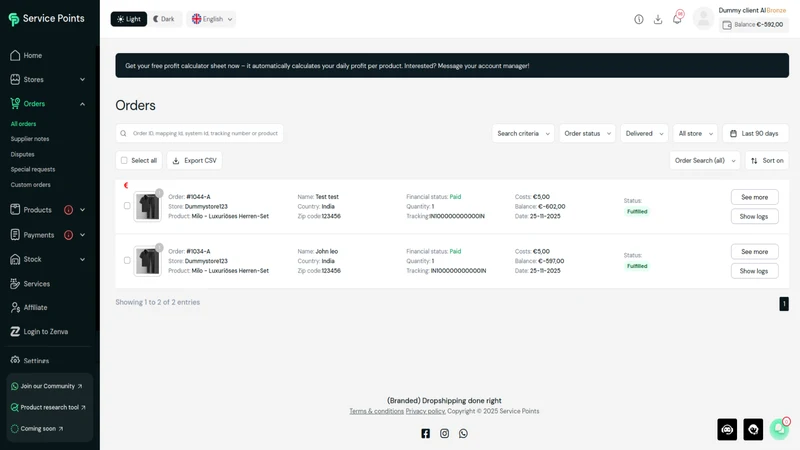Viewport: 800px width, 450px height.
Task: Click See more for order #1034-A
Action: [x=754, y=252]
